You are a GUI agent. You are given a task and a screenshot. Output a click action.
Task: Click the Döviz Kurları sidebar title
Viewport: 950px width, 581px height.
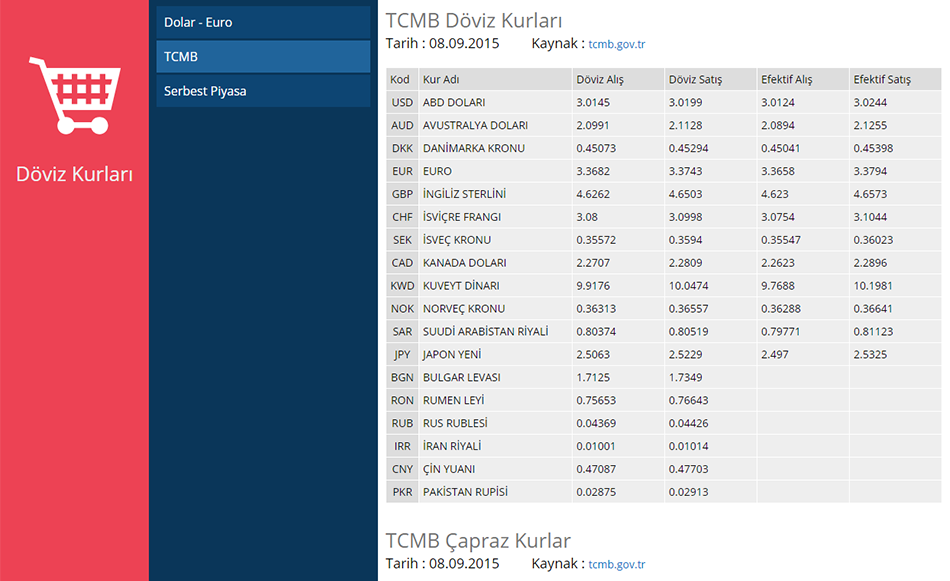click(74, 174)
